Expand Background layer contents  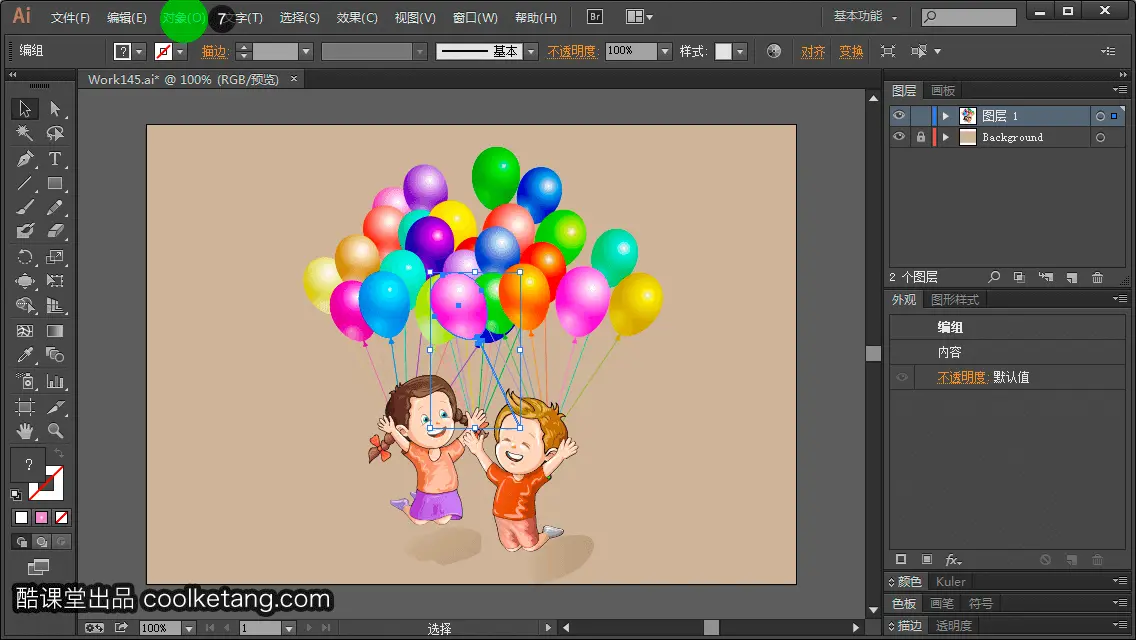coord(945,137)
